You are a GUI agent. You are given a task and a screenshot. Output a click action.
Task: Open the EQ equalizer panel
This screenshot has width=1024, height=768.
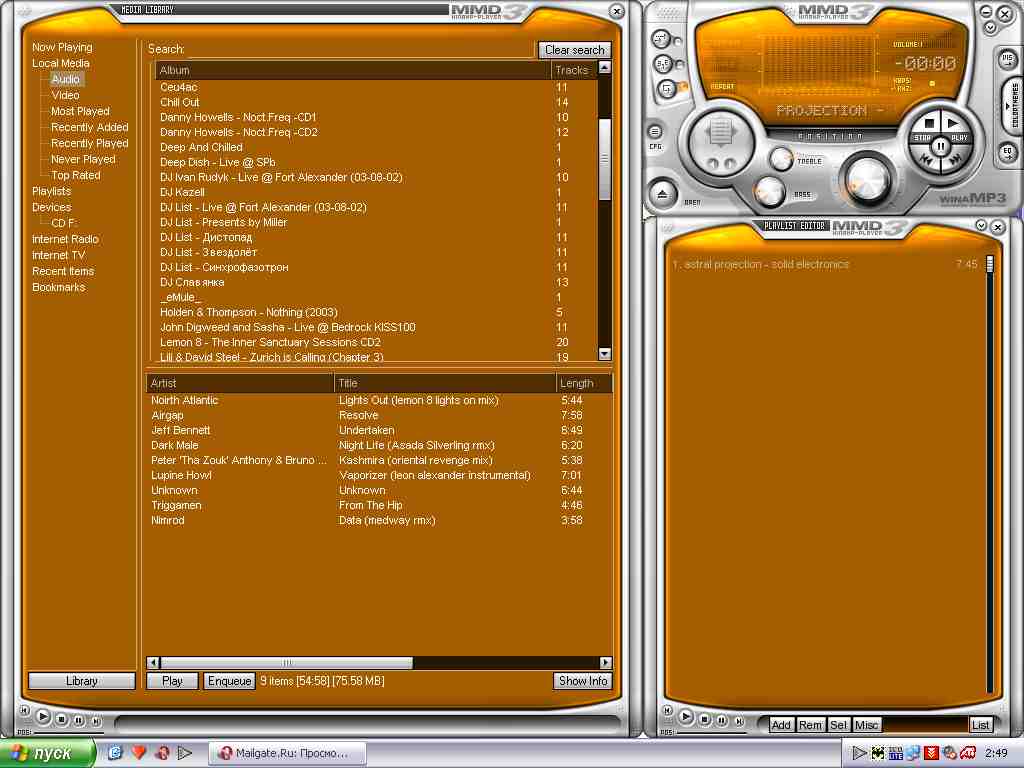pos(1006,152)
